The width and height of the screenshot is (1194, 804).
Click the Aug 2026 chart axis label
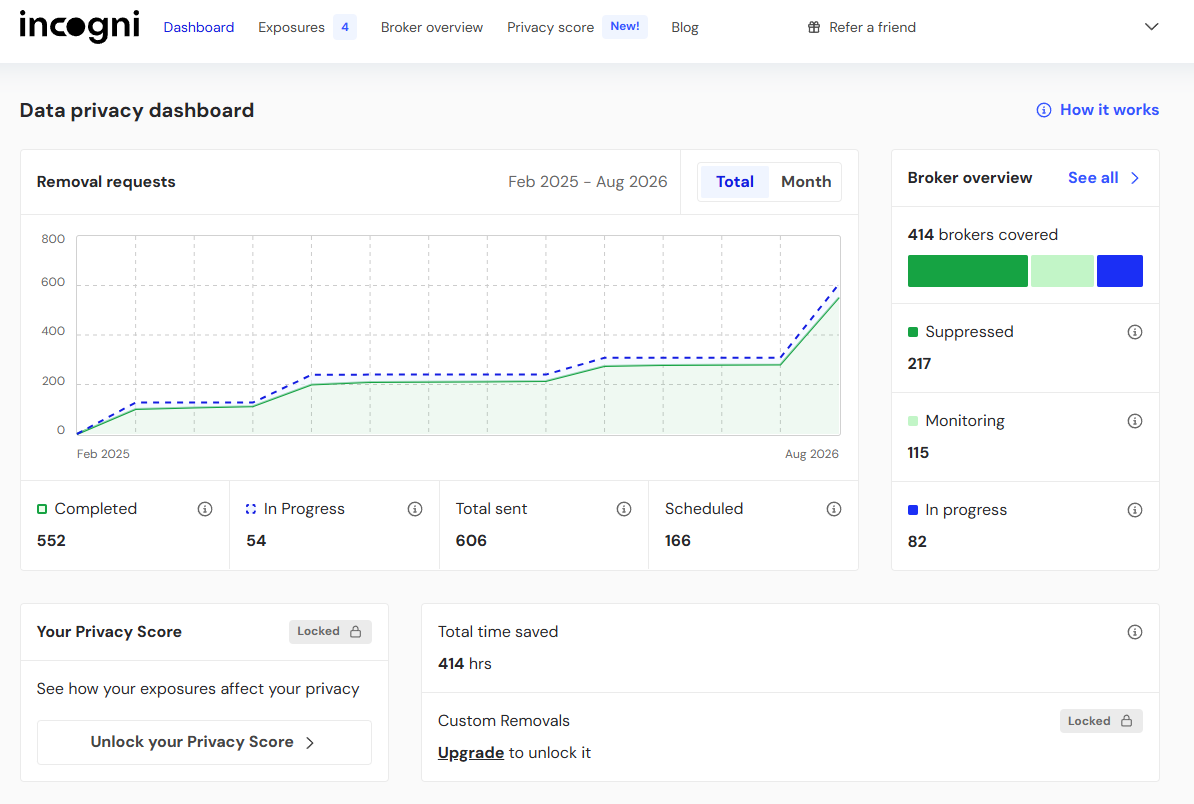(812, 454)
